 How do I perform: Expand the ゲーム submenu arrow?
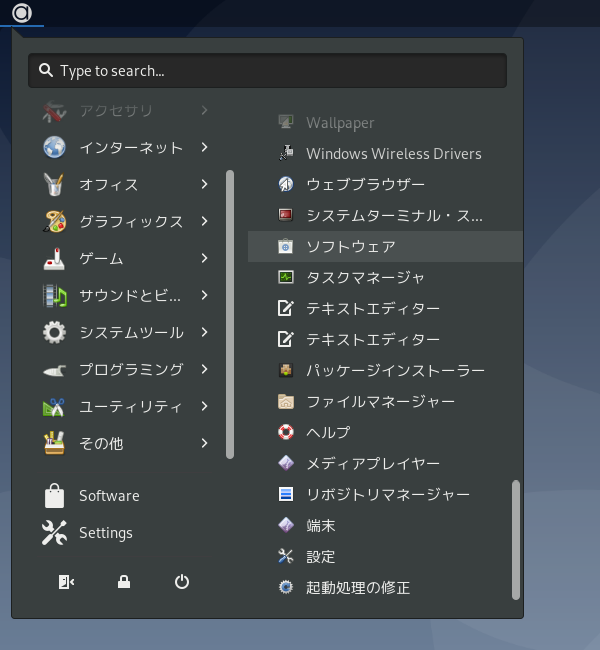(204, 258)
